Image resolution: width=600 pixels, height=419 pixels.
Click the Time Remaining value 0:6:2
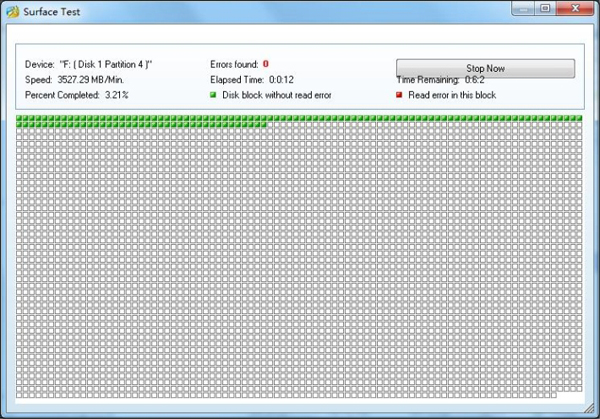[x=474, y=80]
